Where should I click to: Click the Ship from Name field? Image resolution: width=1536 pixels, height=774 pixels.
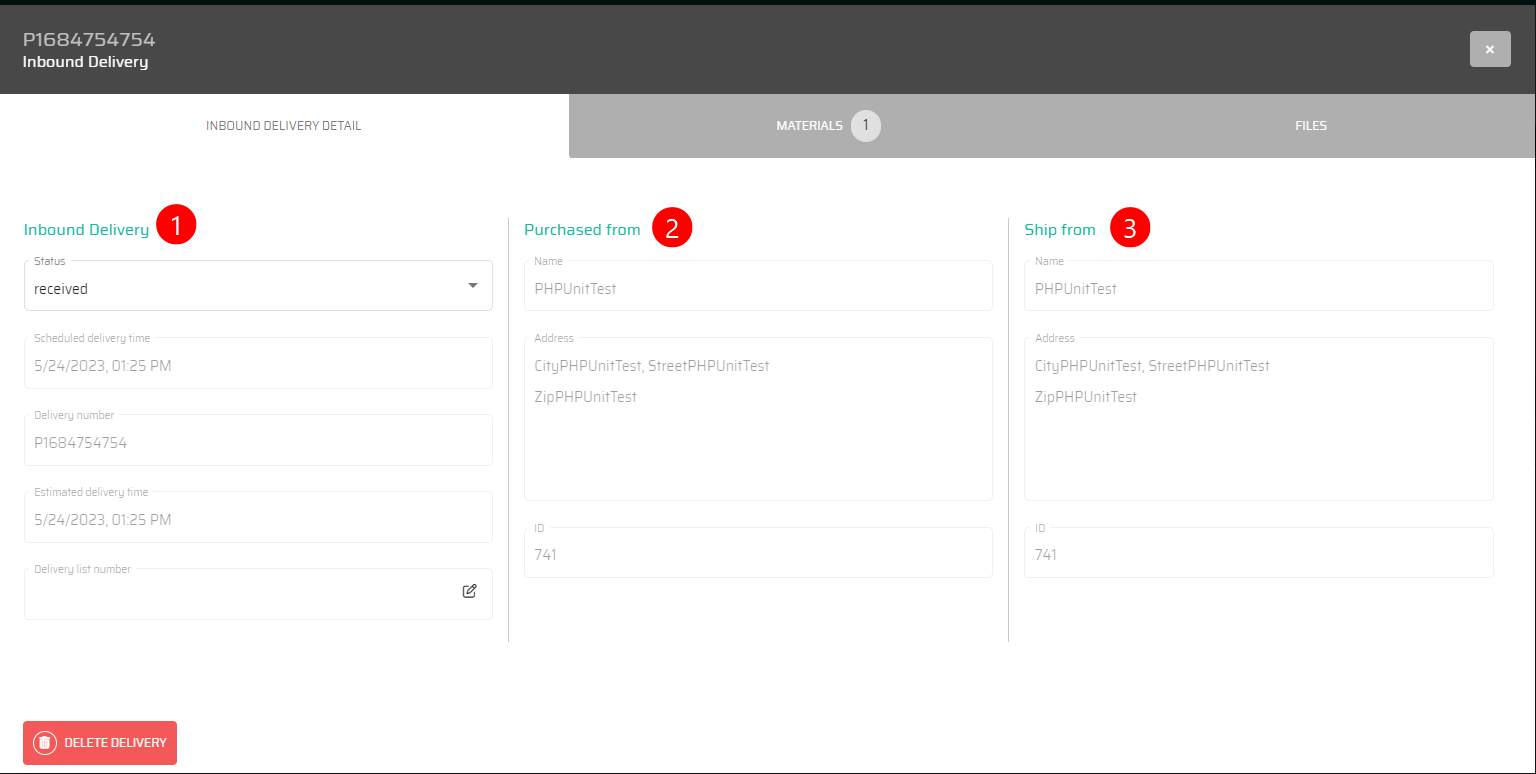click(1258, 288)
